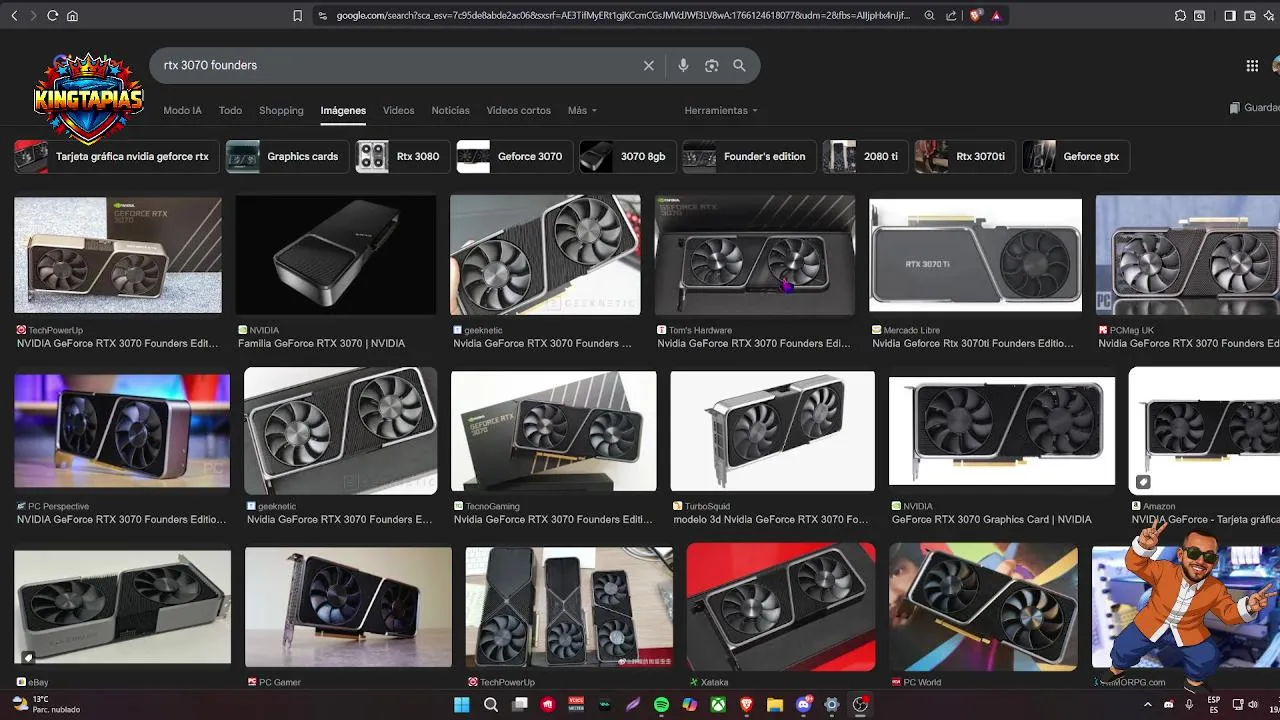
Task: Open Brave browser from the taskbar
Action: tap(746, 705)
